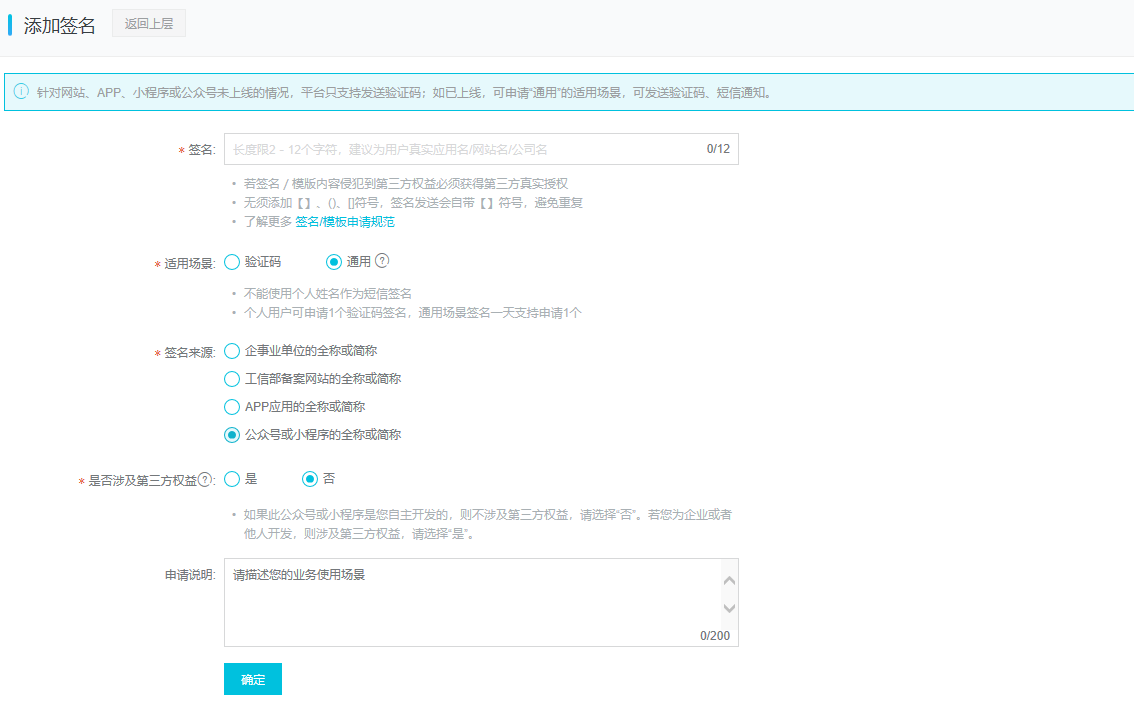Click the 申请说明 field label
Viewport: 1134px width, 723px height.
pos(189,575)
